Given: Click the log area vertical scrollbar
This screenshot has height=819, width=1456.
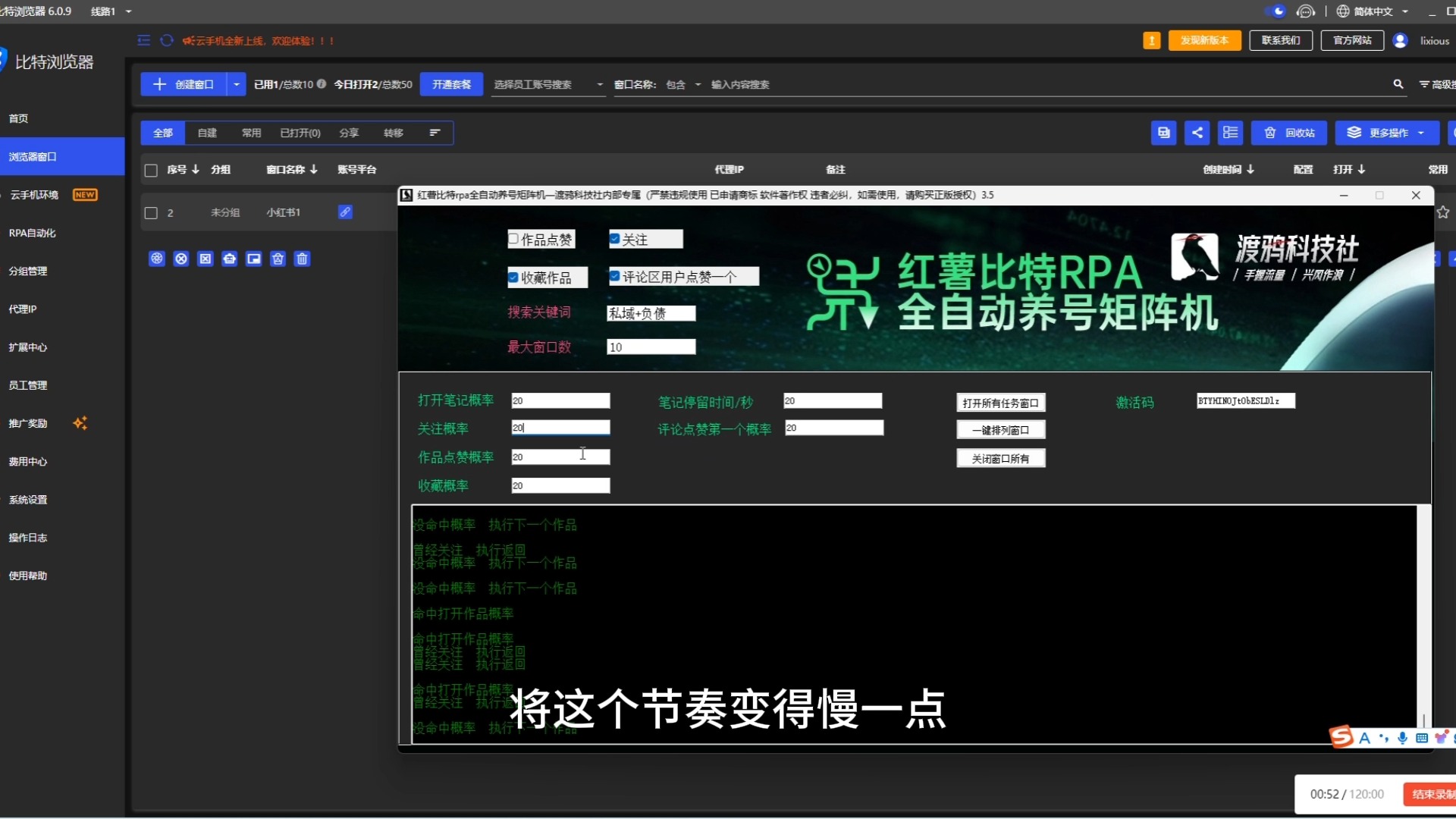Looking at the screenshot, I should click(x=1423, y=624).
